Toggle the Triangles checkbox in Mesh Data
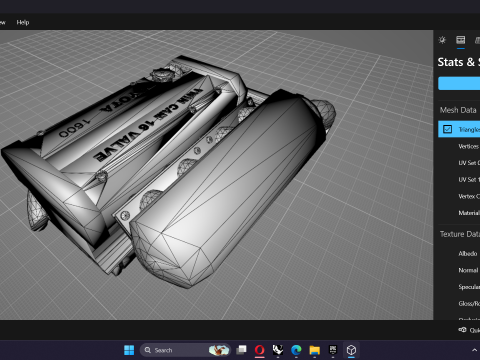Image resolution: width=480 pixels, height=360 pixels. [x=448, y=129]
